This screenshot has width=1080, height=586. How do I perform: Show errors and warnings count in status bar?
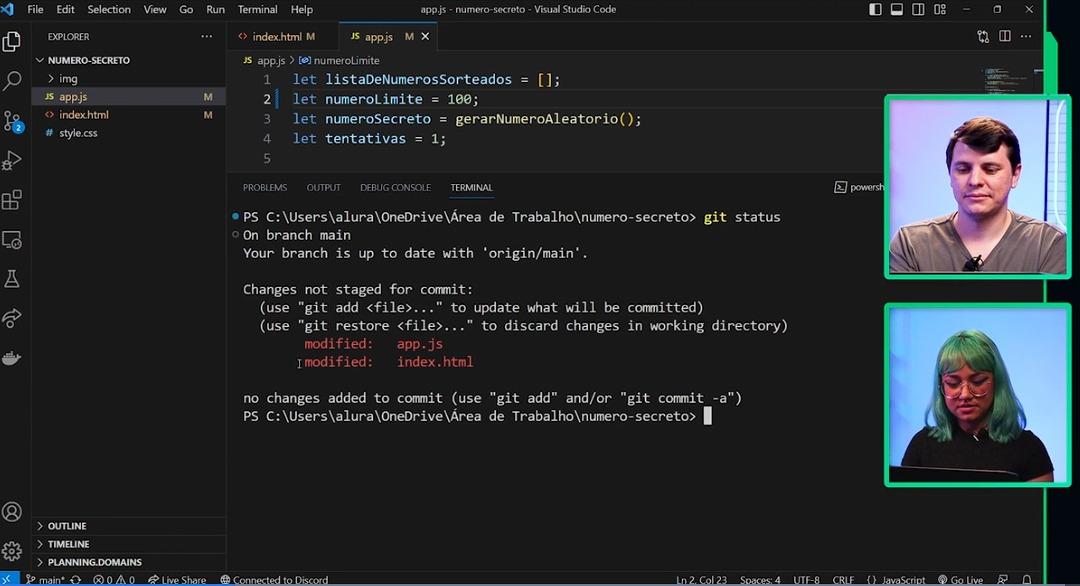coord(114,580)
